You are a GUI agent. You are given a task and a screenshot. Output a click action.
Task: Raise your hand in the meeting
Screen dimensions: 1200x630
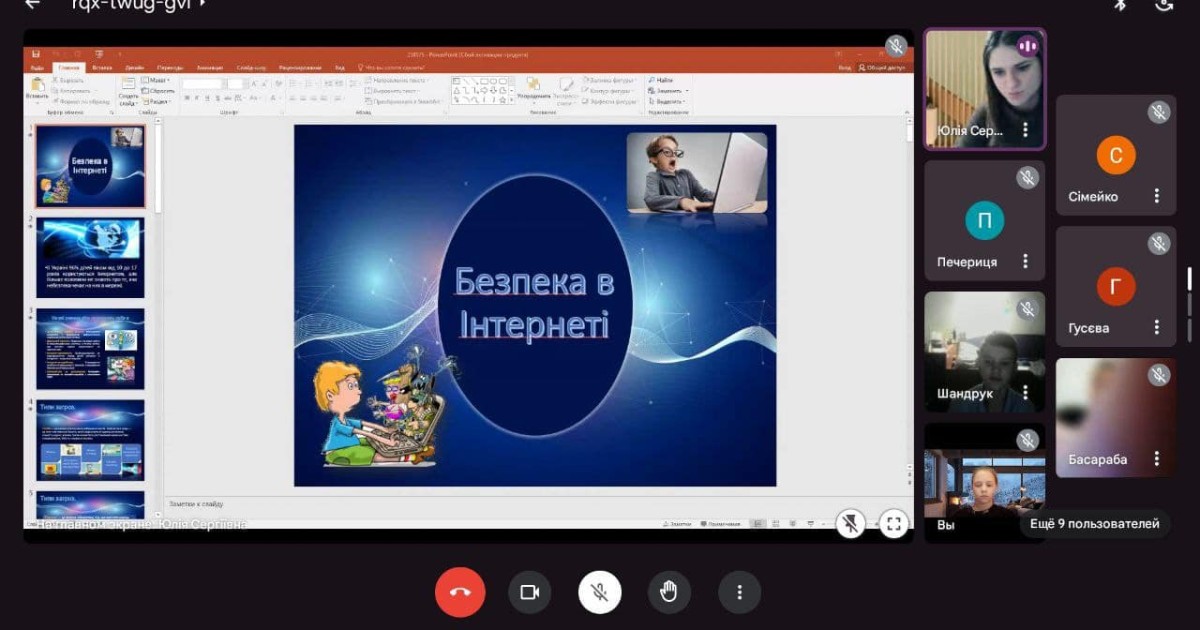click(669, 592)
